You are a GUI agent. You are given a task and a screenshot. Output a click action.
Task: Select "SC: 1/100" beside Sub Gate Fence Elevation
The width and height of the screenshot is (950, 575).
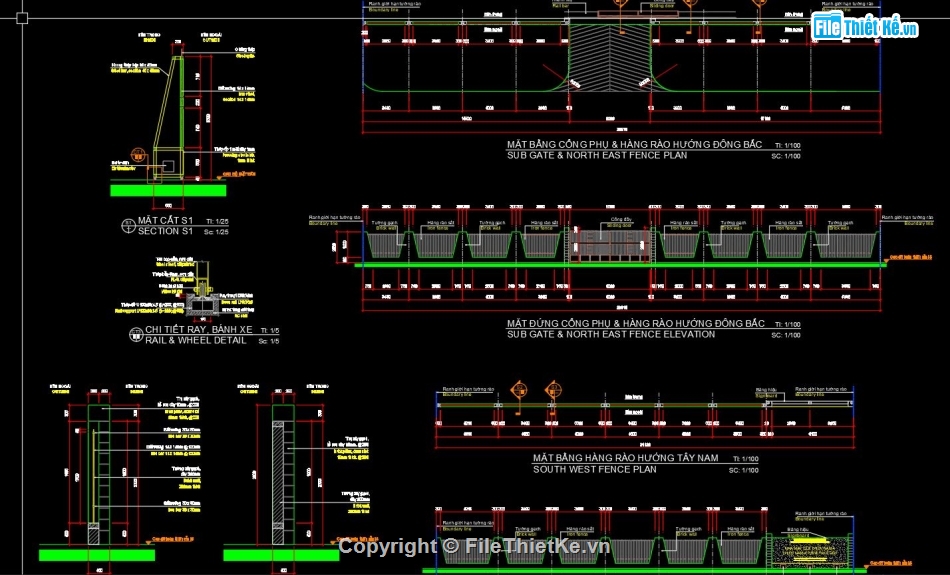coord(786,335)
